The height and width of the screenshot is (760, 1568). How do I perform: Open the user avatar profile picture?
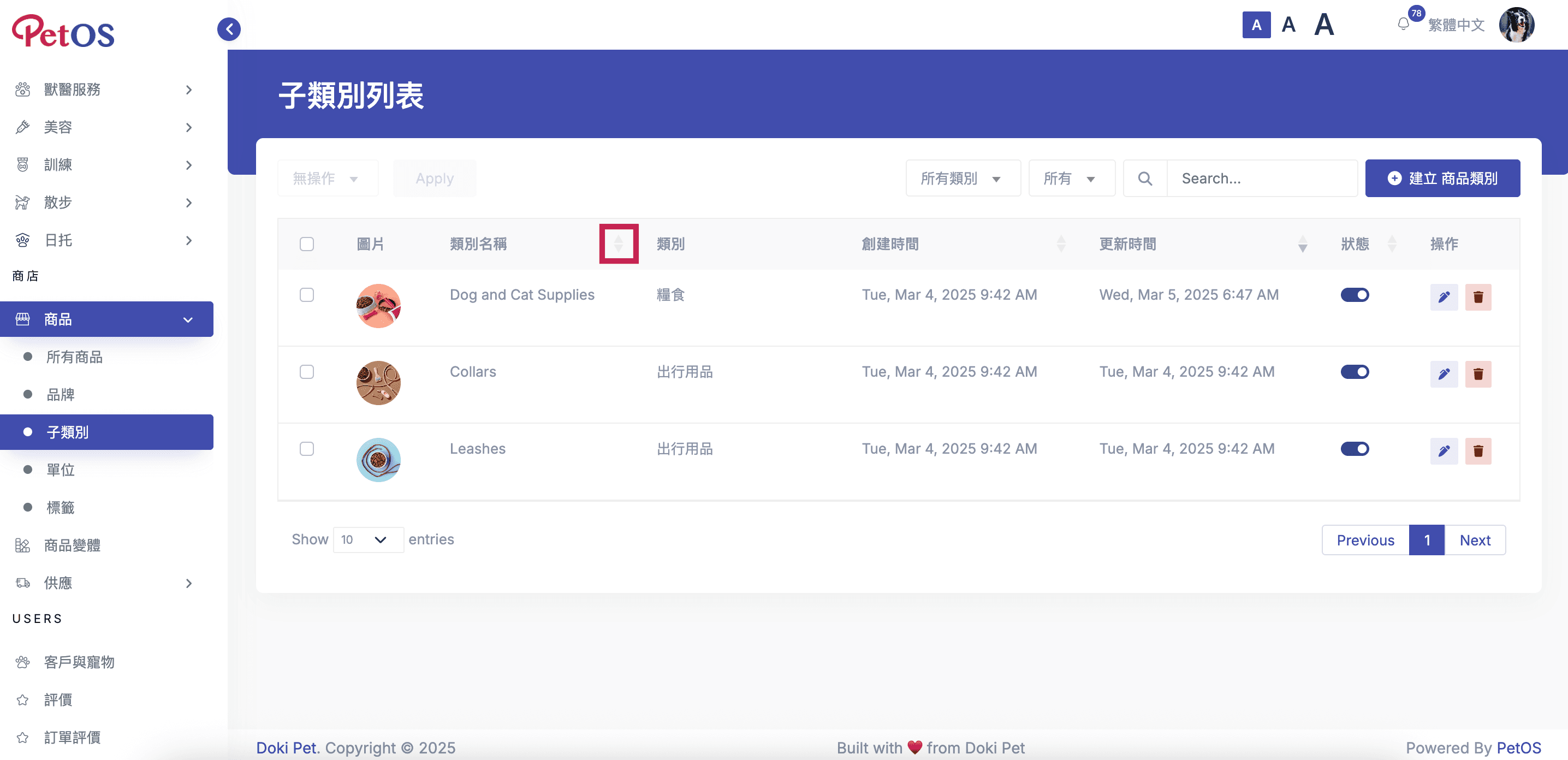click(1516, 25)
